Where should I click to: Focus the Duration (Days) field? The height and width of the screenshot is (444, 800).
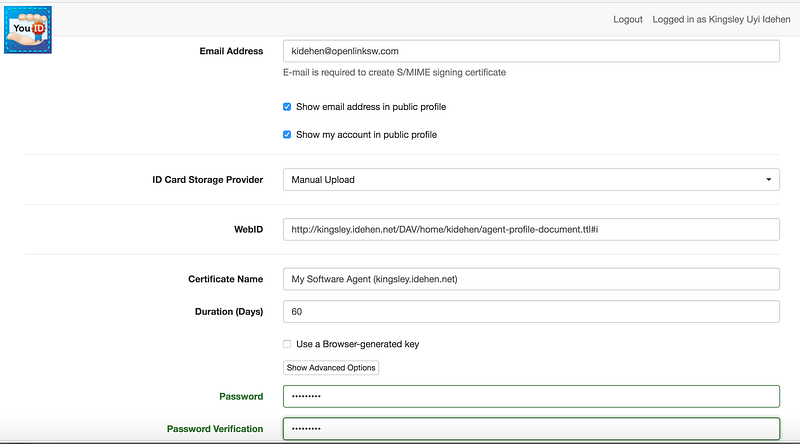pos(531,311)
